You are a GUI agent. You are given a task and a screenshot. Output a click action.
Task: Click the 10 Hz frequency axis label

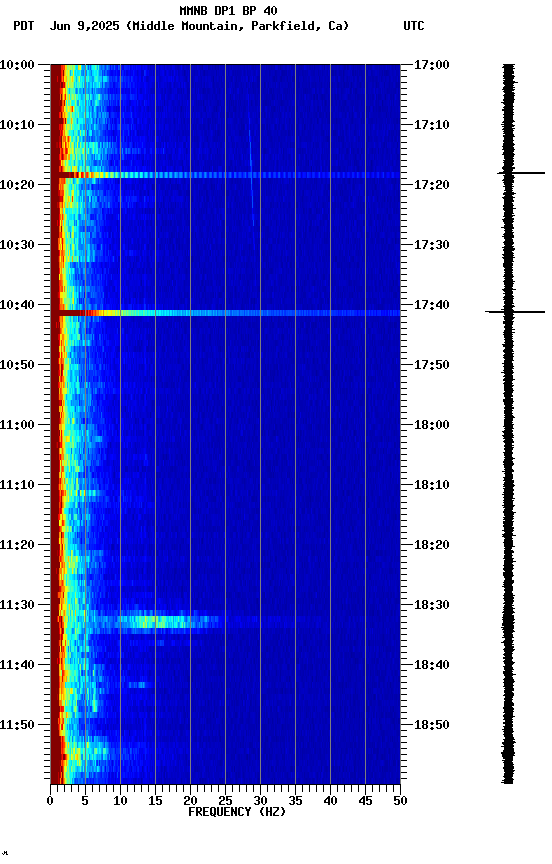pos(120,801)
